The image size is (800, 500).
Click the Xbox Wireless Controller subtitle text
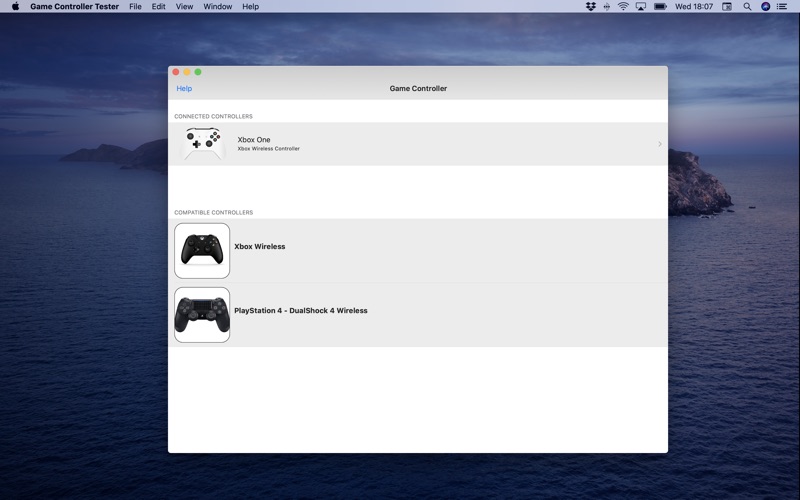click(x=268, y=148)
